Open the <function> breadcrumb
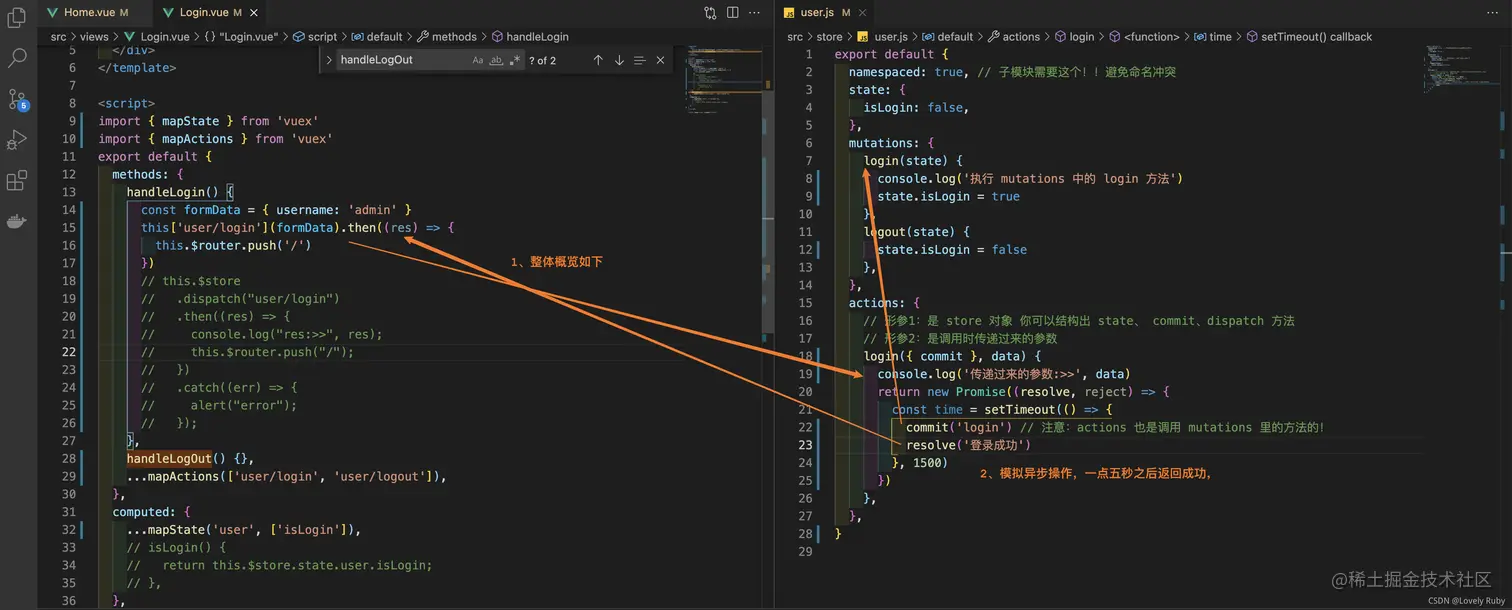This screenshot has height=610, width=1512. (x=1144, y=37)
